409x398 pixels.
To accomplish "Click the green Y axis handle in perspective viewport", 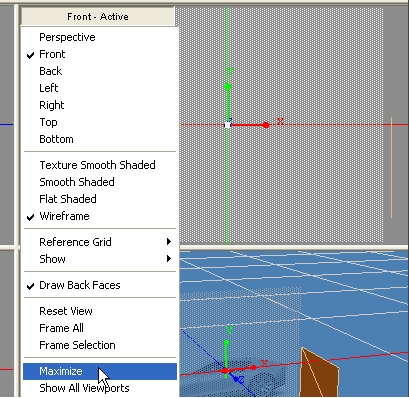I will 226,342.
